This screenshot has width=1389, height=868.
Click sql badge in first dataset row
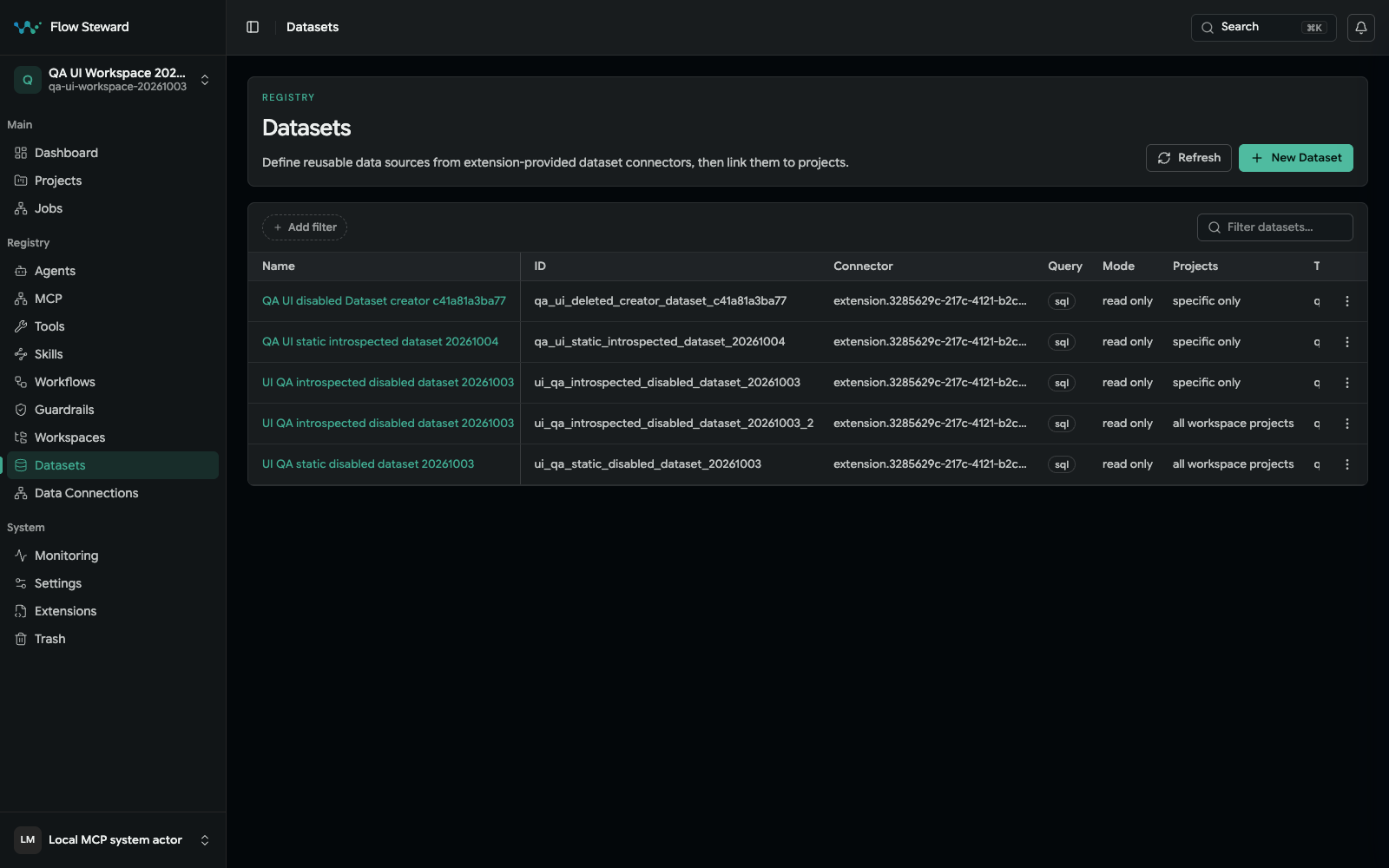pyautogui.click(x=1062, y=301)
